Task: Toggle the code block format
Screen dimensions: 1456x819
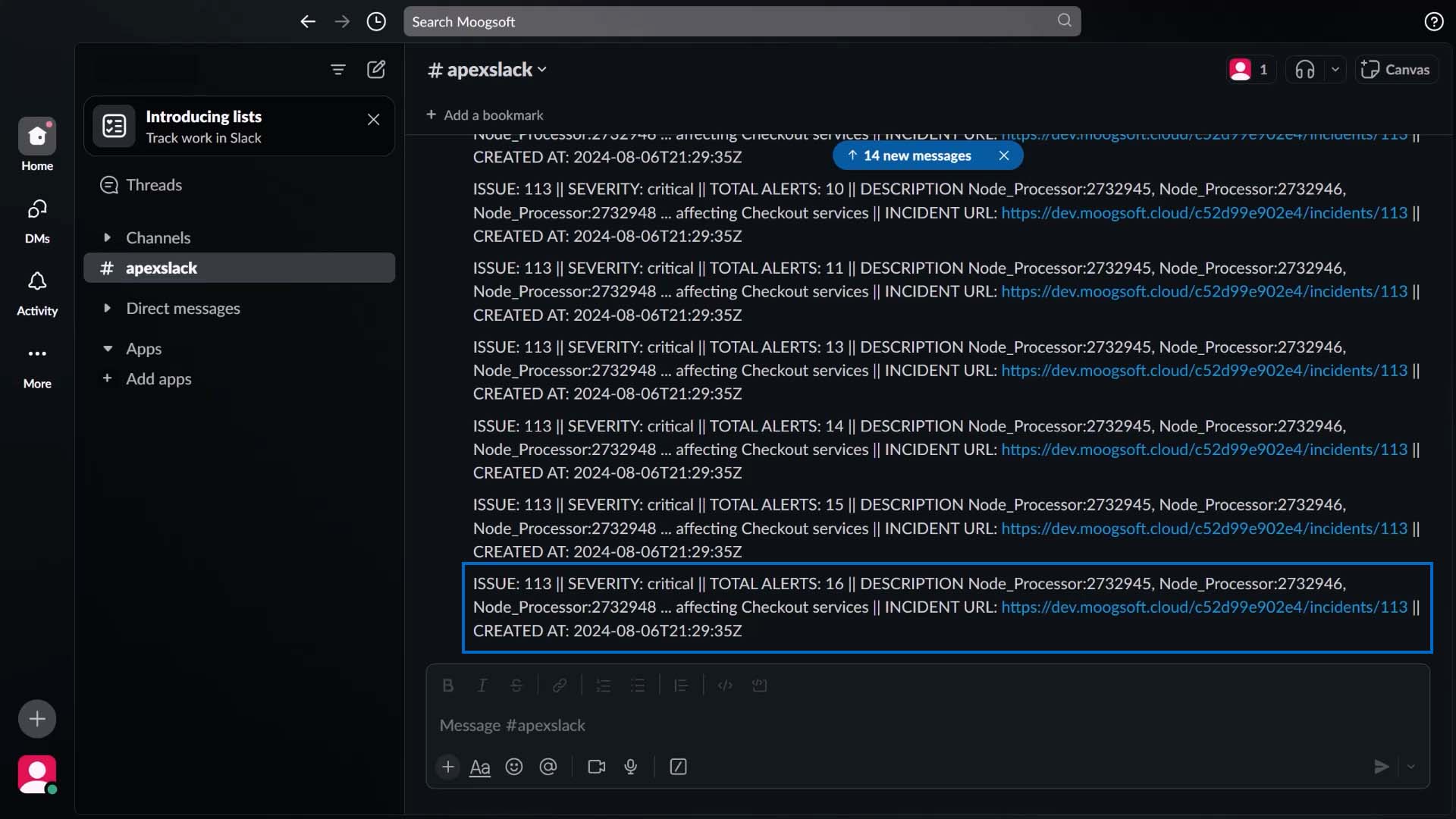Action: tap(759, 686)
